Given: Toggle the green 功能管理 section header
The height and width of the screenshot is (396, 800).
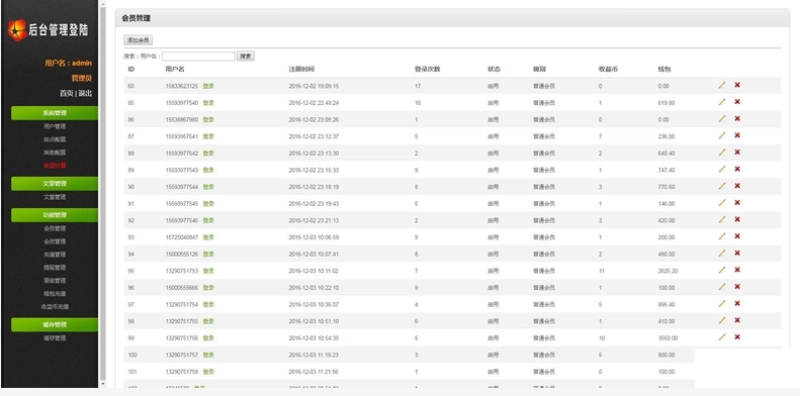Looking at the screenshot, I should [x=54, y=215].
